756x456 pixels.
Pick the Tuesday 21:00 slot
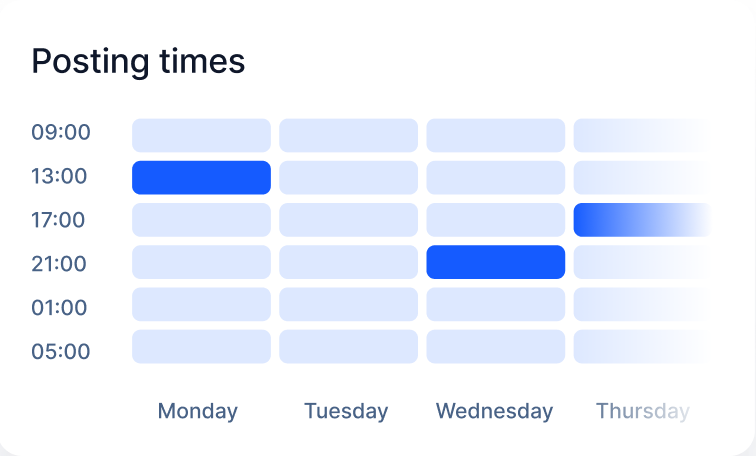click(348, 262)
